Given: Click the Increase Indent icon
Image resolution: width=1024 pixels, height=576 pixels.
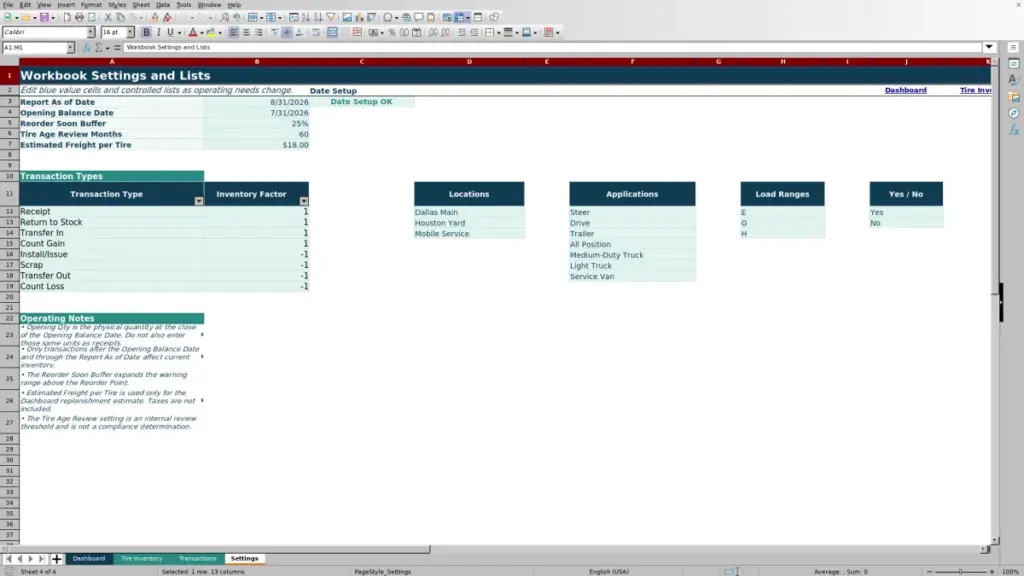Looking at the screenshot, I should (462, 33).
